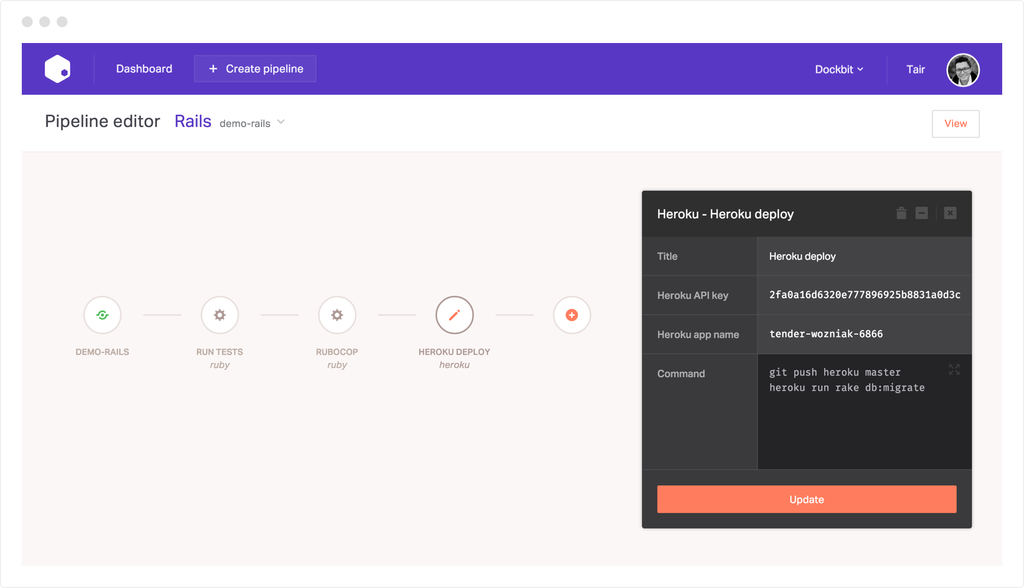Expand the demo-rails pipeline chevron
The image size is (1024, 588).
click(x=281, y=122)
